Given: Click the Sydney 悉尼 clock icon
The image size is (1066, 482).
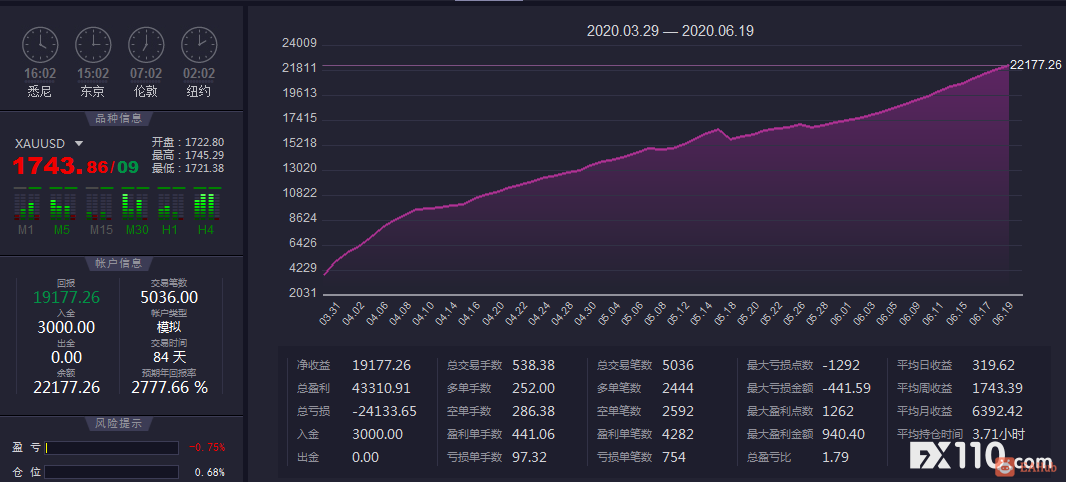Looking at the screenshot, I should [x=40, y=45].
